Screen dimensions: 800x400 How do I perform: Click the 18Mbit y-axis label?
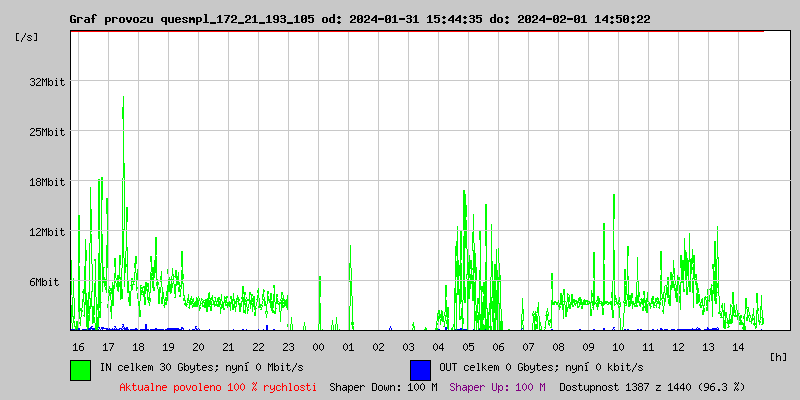pos(47,182)
